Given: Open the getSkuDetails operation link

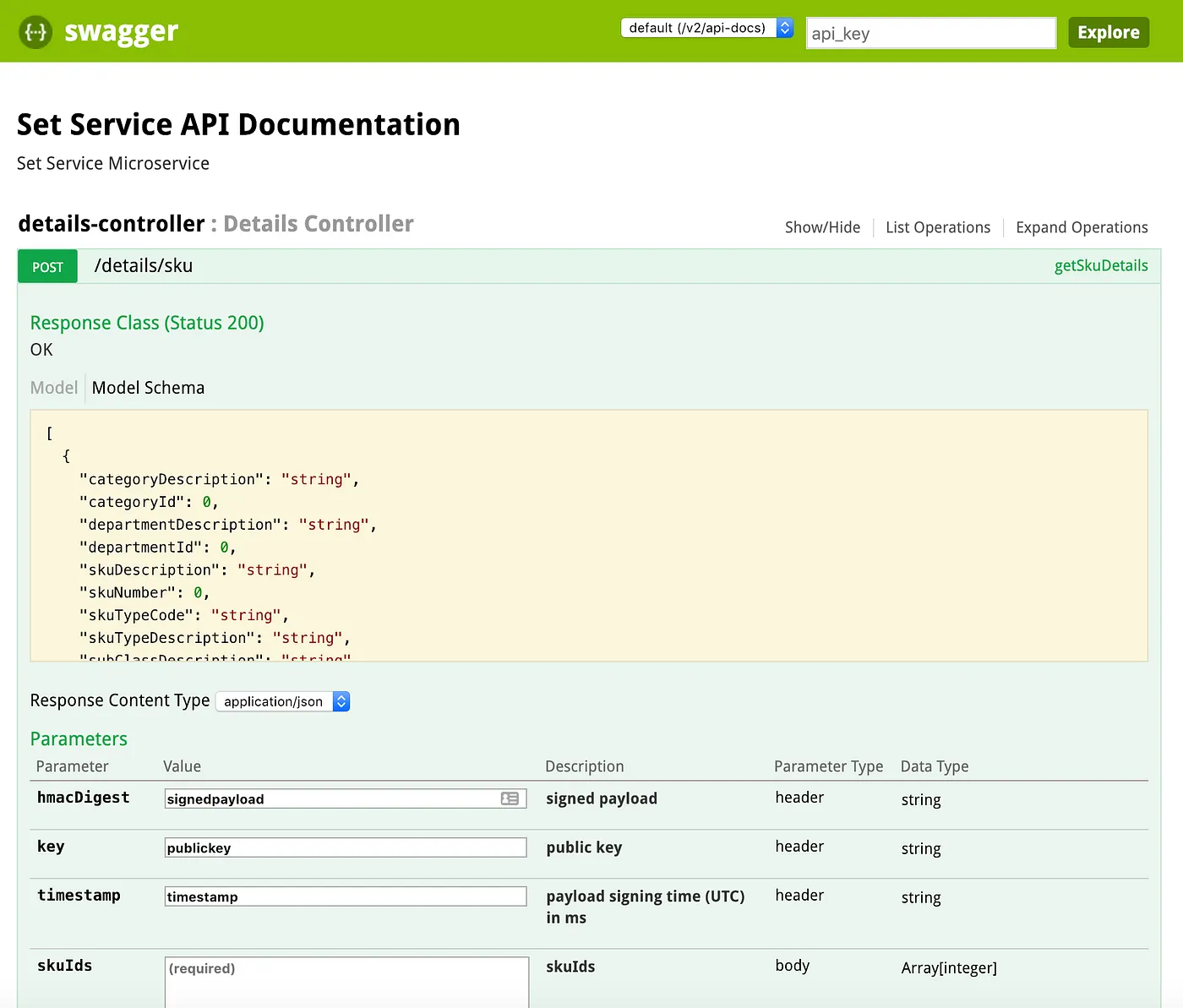Looking at the screenshot, I should click(1101, 265).
